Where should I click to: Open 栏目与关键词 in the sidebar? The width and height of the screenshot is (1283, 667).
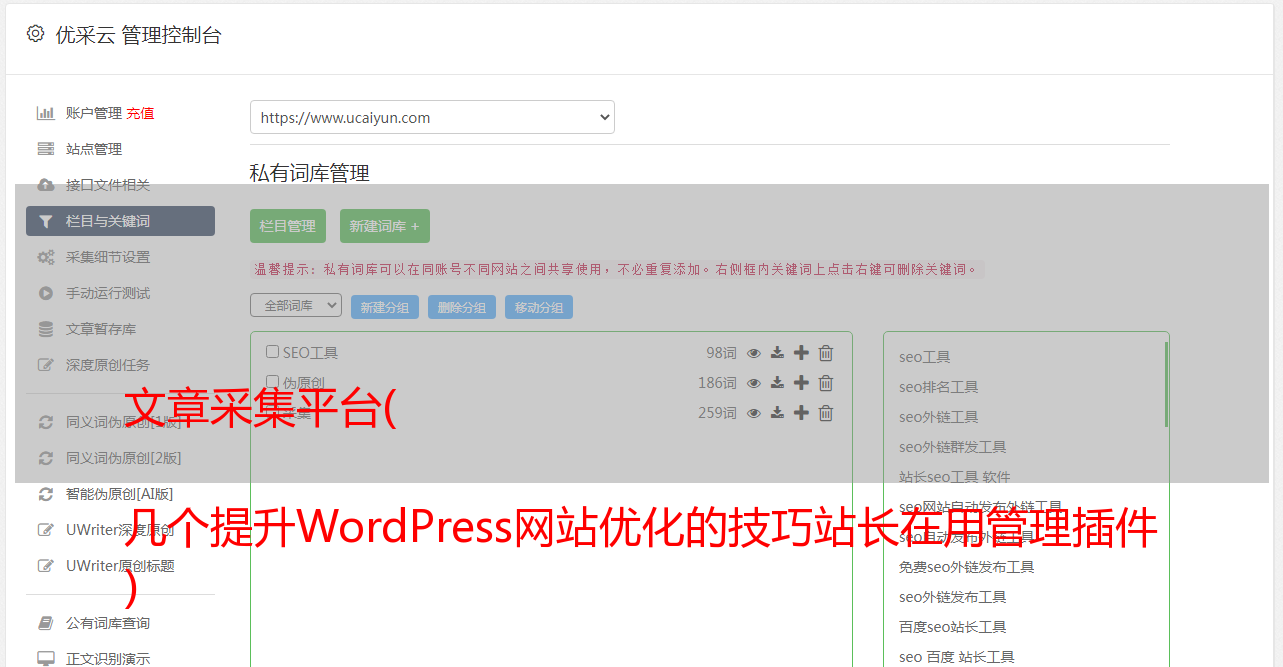click(120, 221)
